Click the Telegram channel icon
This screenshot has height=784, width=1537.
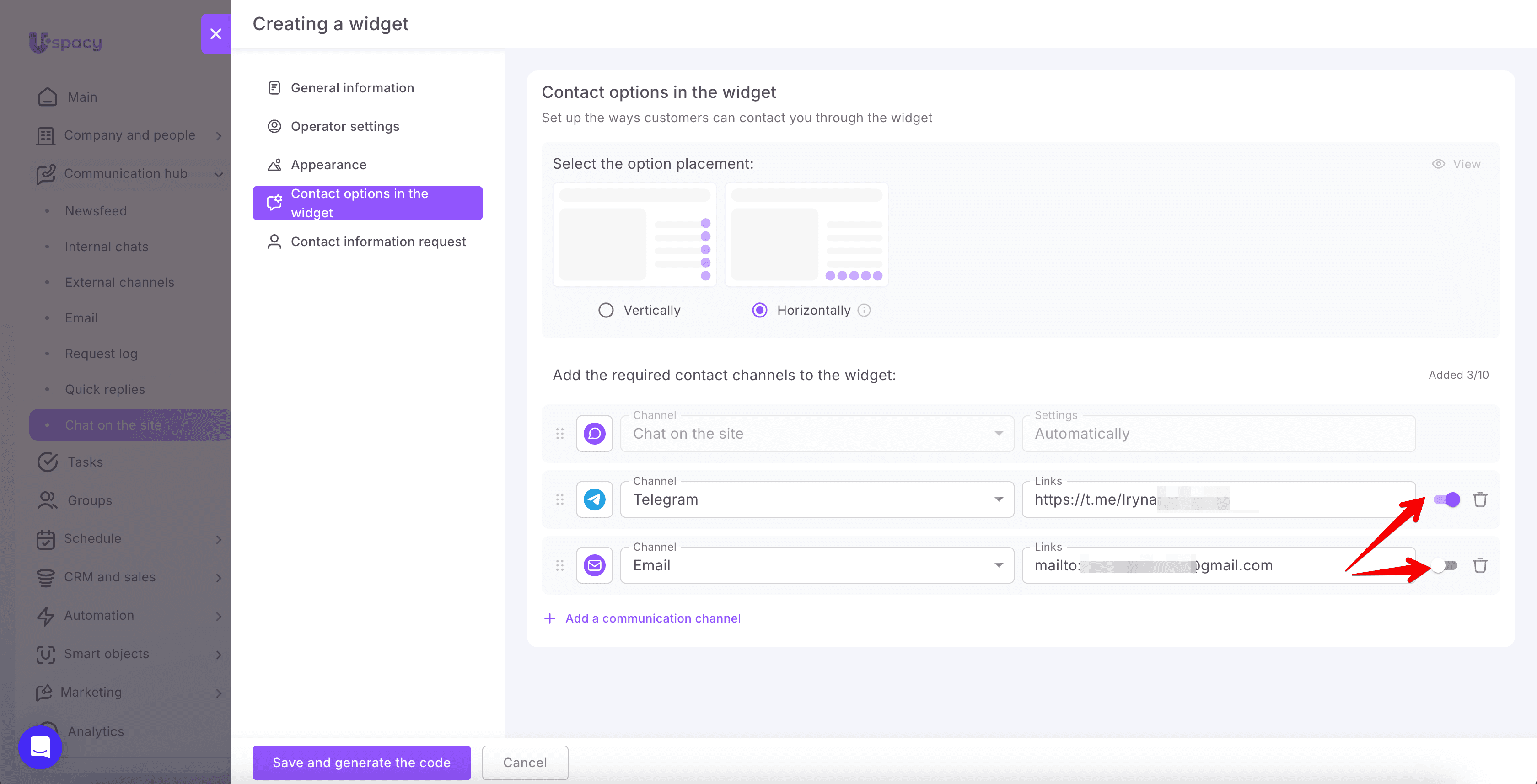[594, 499]
